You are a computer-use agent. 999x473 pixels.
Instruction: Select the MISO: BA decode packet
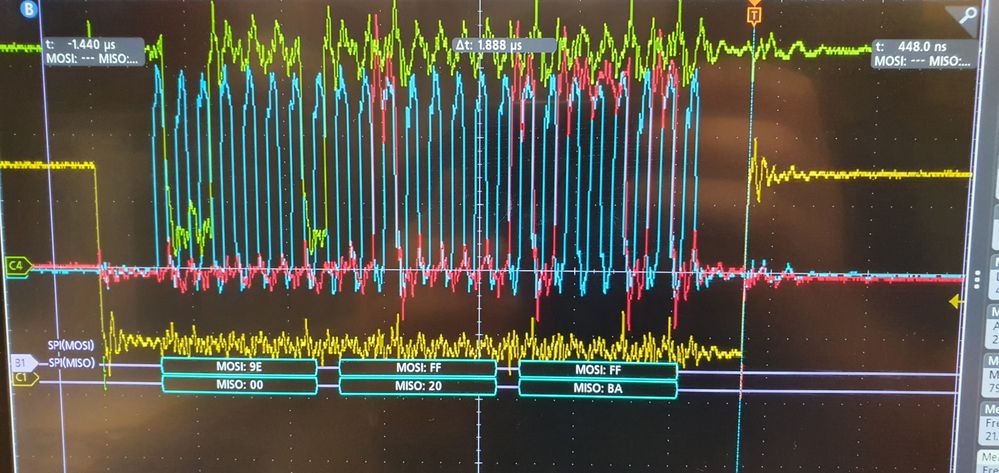(598, 388)
